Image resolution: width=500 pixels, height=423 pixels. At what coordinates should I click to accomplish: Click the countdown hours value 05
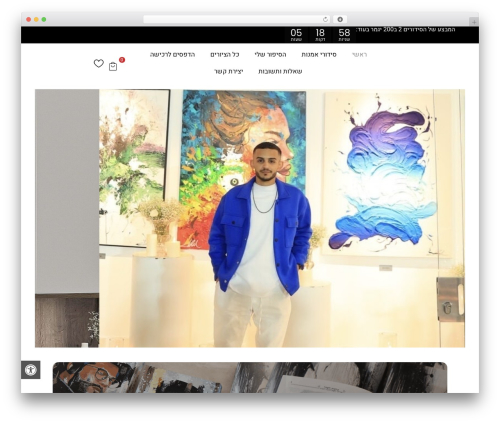tap(296, 33)
